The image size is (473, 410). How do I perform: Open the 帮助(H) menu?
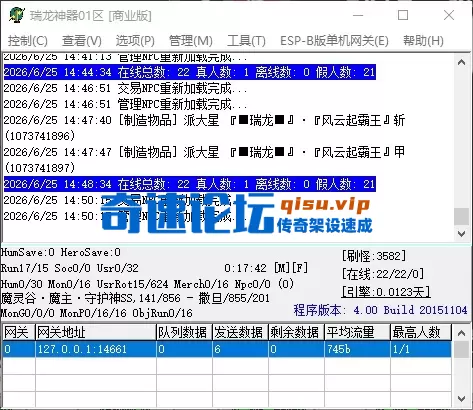(x=423, y=41)
